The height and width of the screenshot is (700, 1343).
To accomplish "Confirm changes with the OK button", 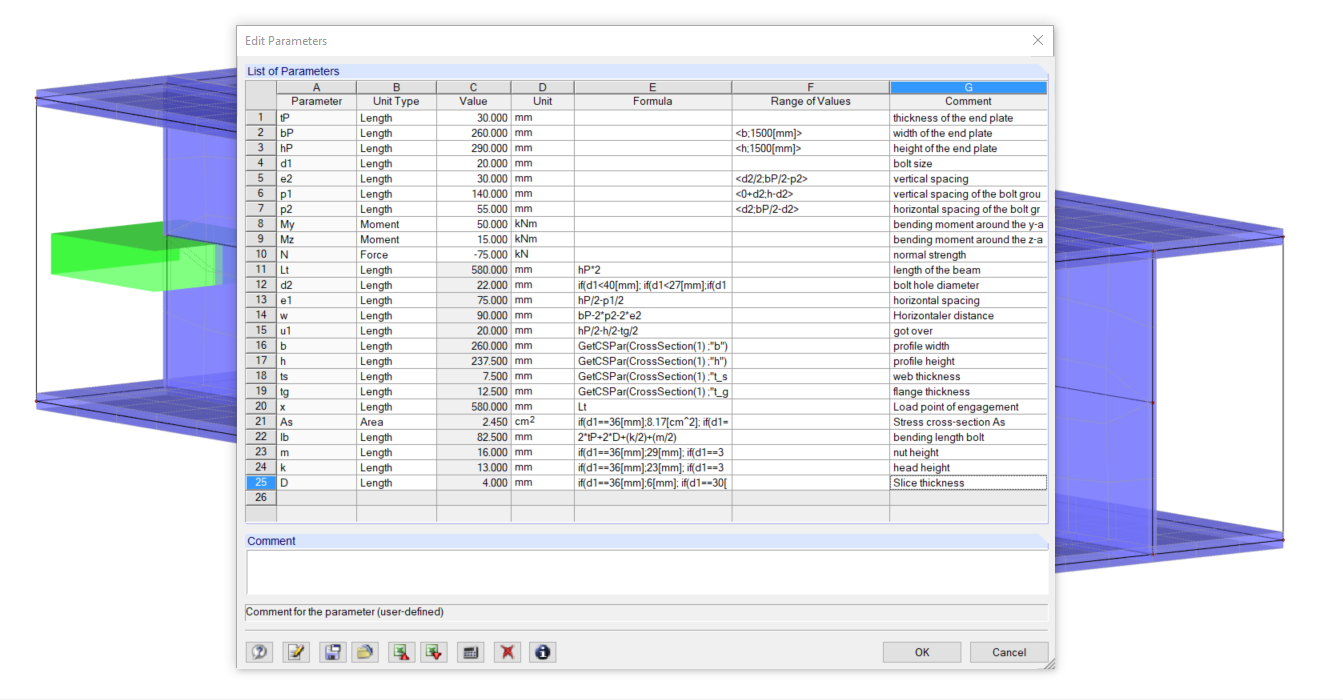I will pyautogui.click(x=921, y=651).
